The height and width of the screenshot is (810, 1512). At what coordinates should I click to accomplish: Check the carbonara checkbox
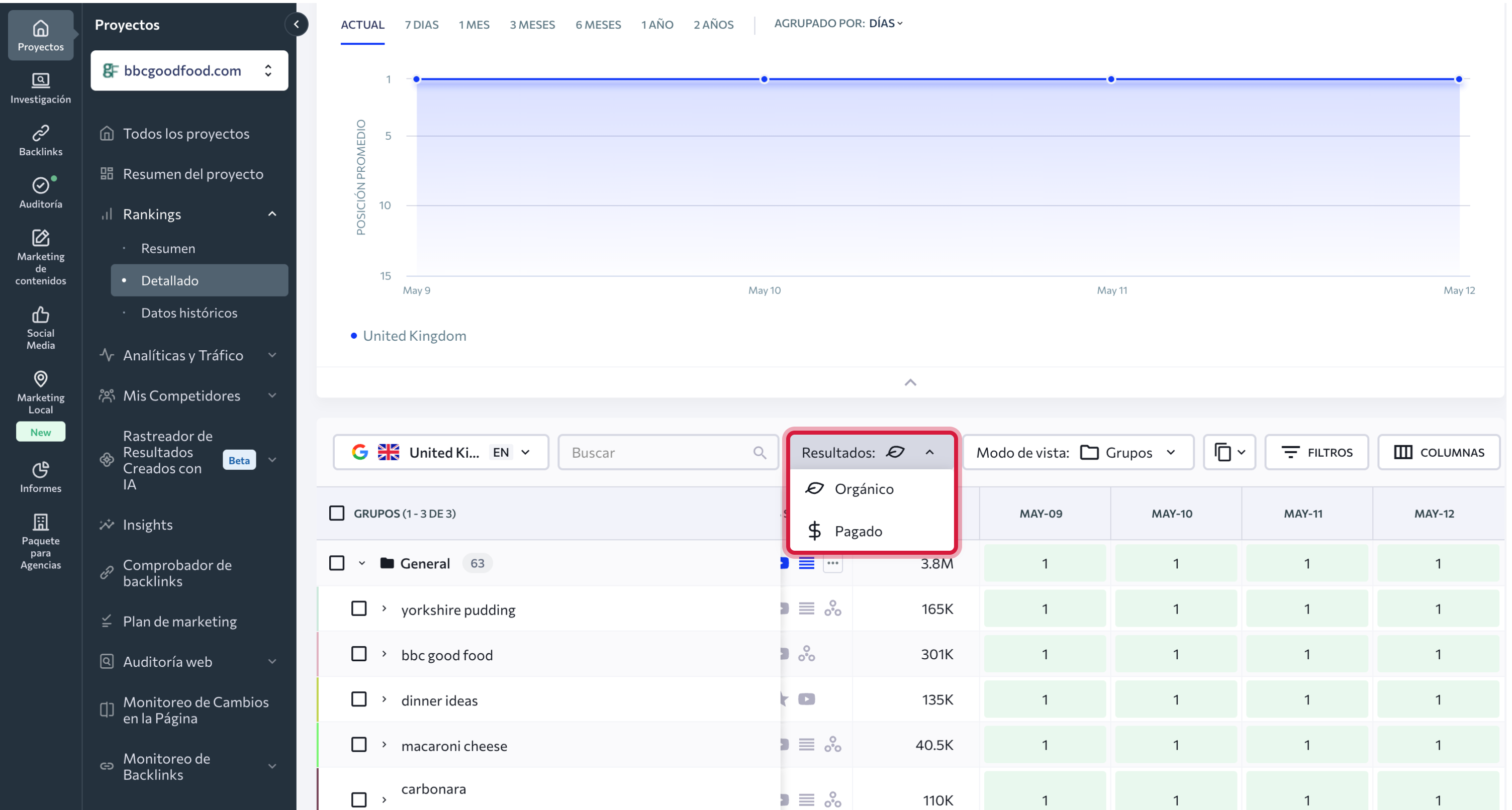pos(358,799)
